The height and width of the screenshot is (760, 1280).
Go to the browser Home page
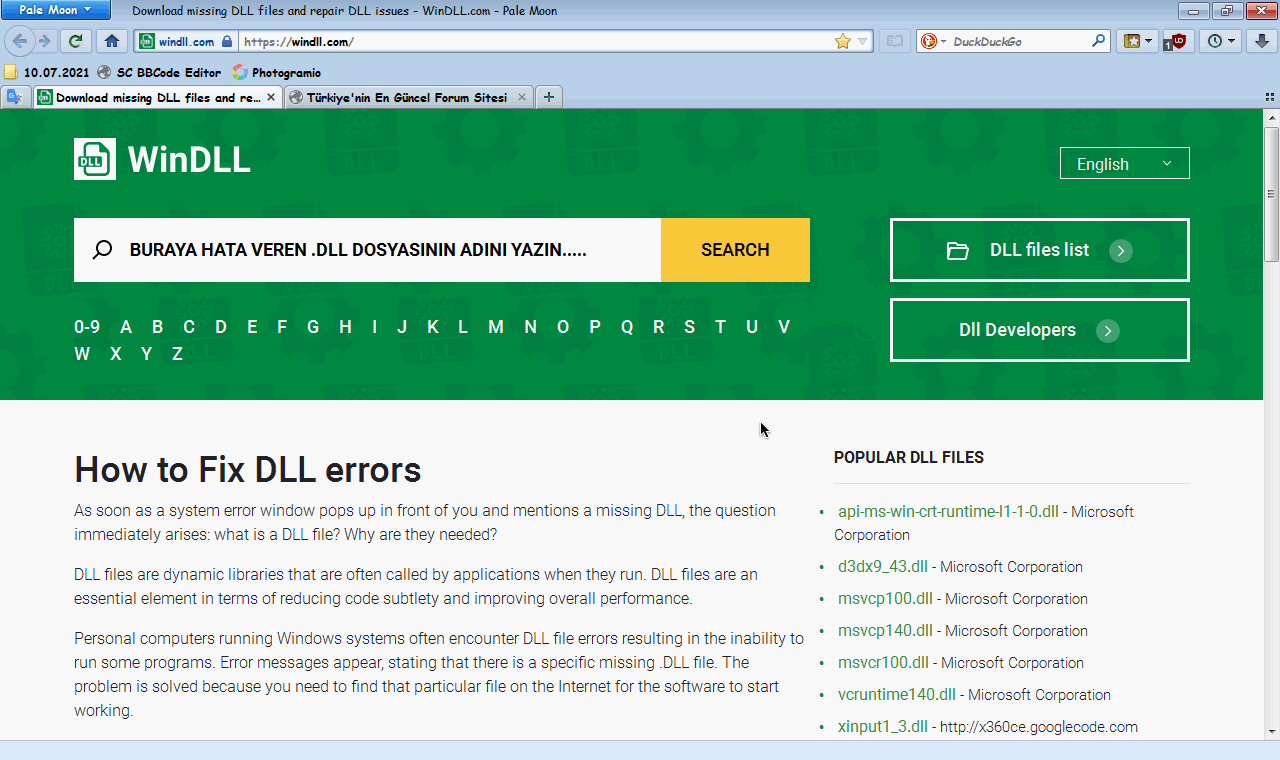pyautogui.click(x=112, y=41)
